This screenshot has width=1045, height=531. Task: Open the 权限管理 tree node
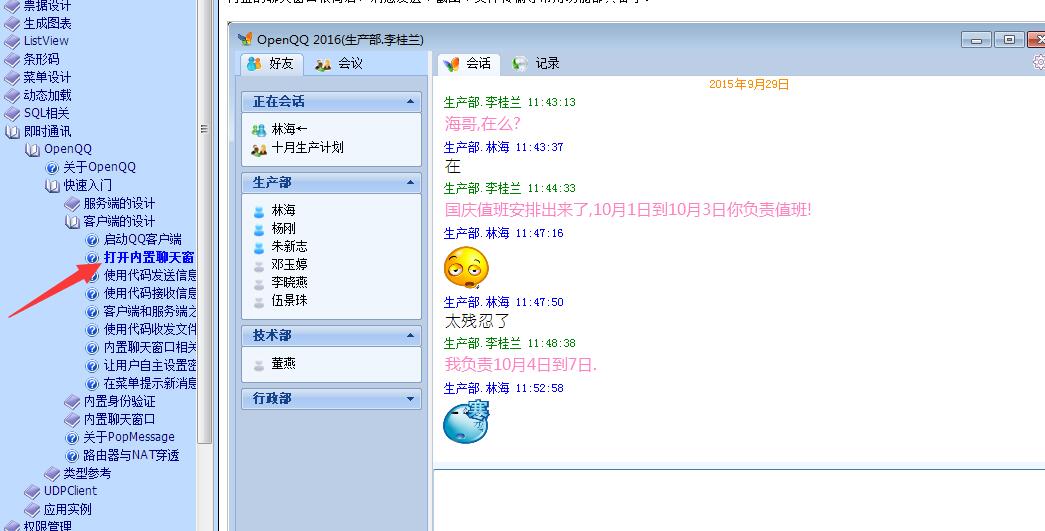point(47,525)
